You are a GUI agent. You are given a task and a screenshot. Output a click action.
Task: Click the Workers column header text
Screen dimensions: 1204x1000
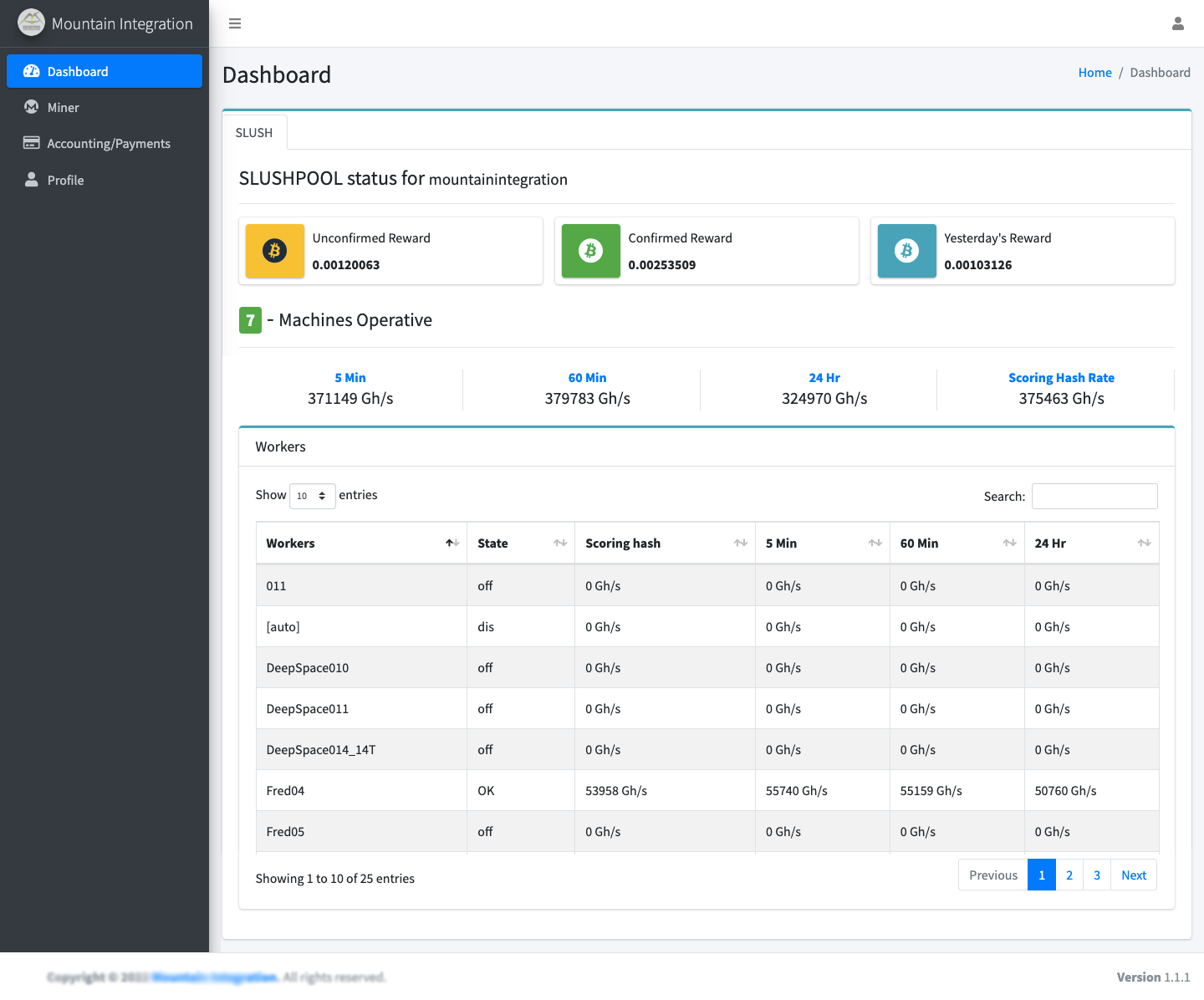(291, 543)
